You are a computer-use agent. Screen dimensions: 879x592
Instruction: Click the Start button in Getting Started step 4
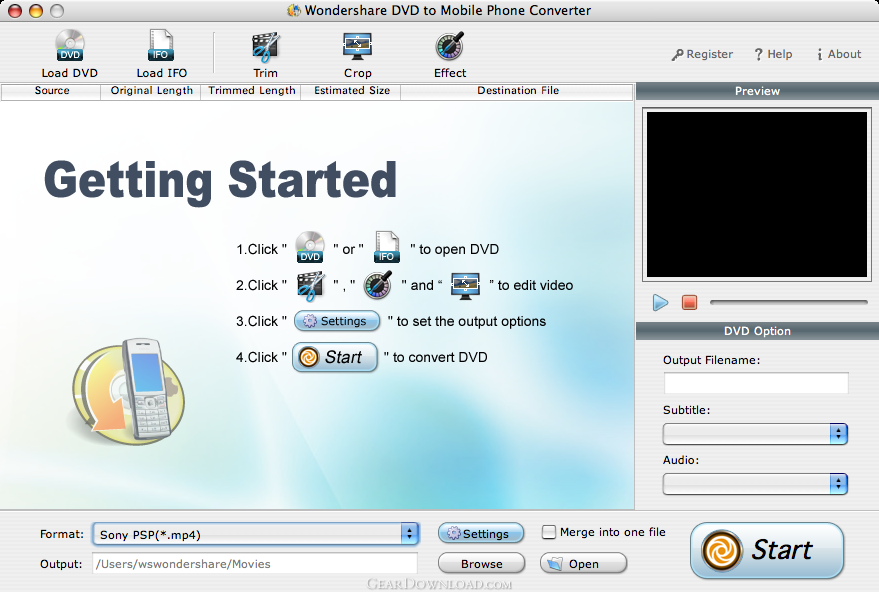click(x=335, y=357)
